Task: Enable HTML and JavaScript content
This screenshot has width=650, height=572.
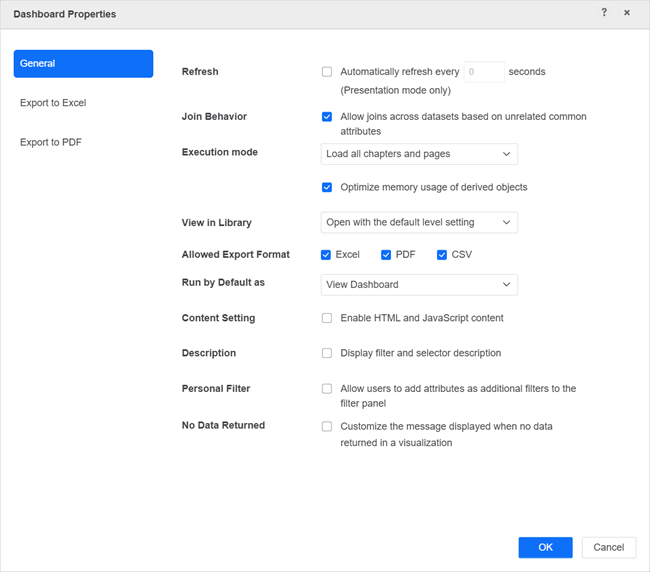Action: coord(327,318)
